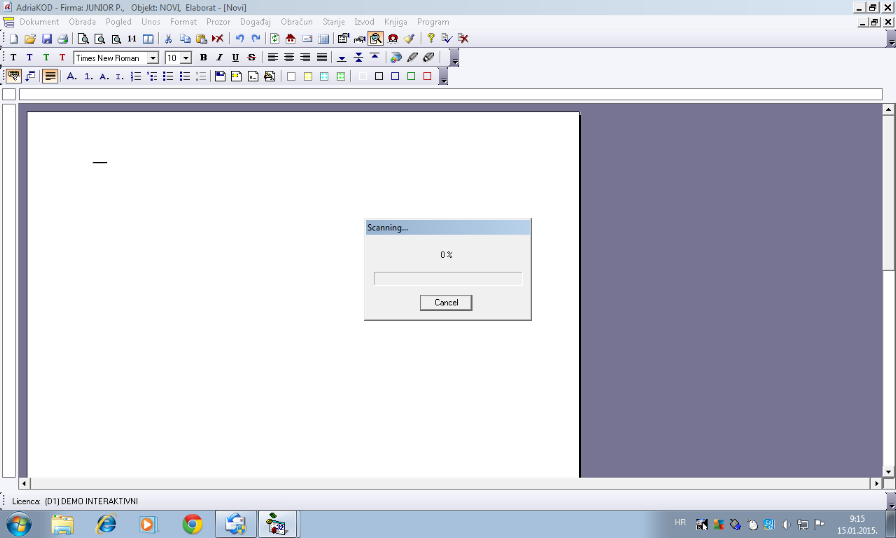
Task: Click the red house icon
Action: [291, 39]
